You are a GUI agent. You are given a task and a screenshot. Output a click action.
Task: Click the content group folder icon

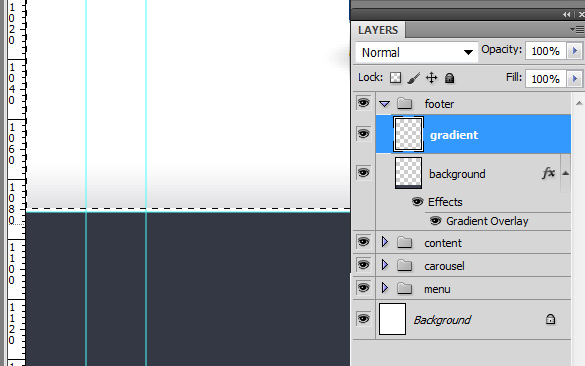click(404, 243)
